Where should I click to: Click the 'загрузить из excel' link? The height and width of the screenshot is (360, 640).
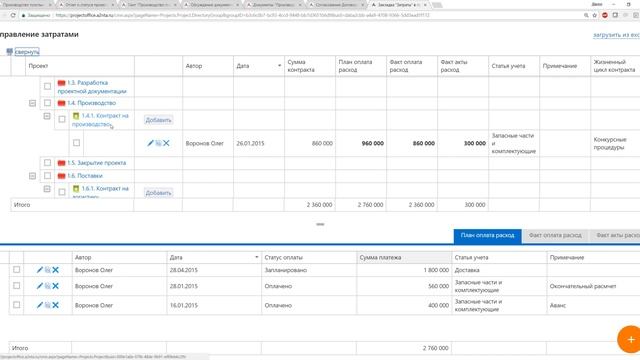tap(616, 35)
